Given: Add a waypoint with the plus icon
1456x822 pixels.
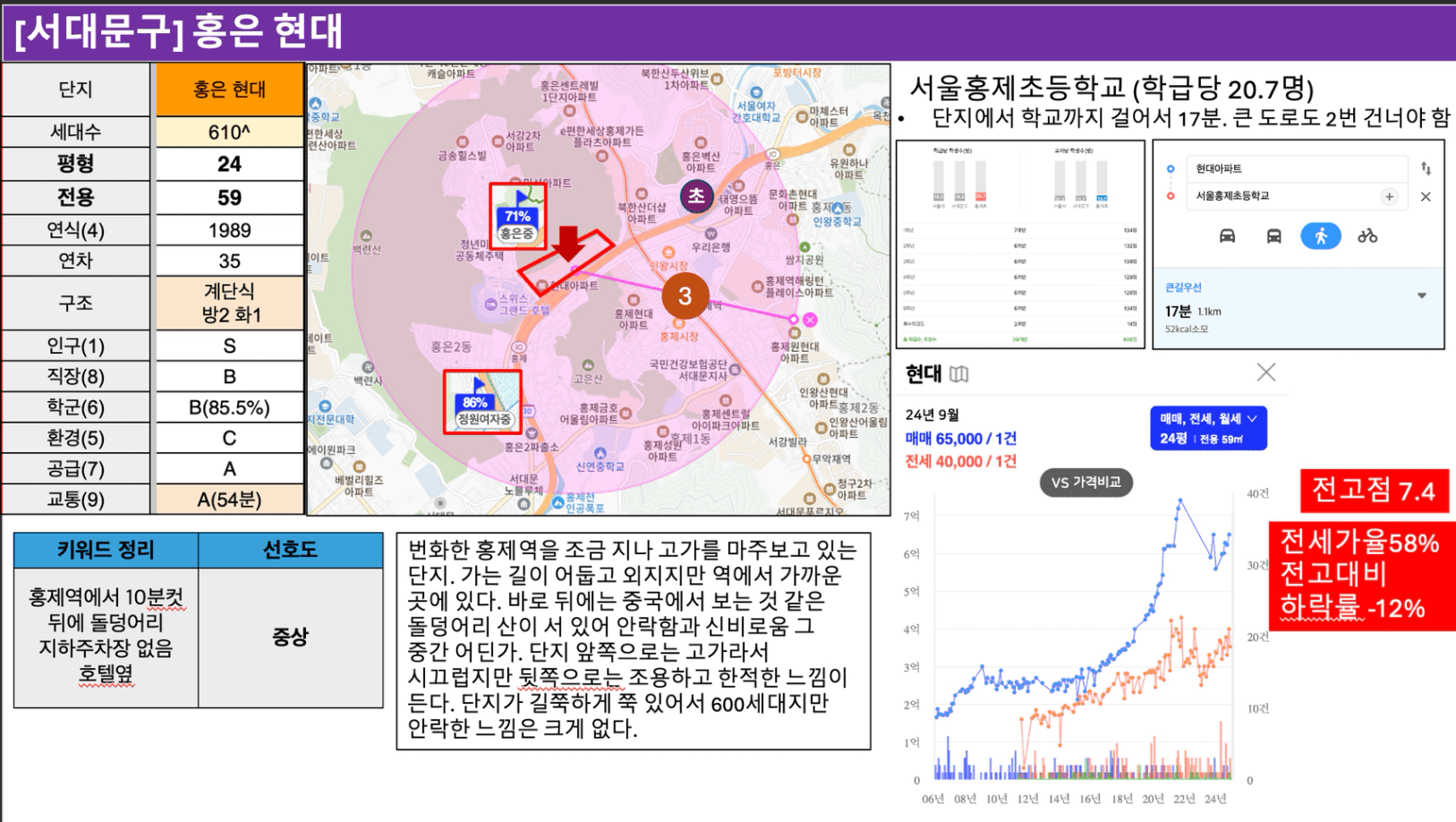Looking at the screenshot, I should (x=1389, y=196).
